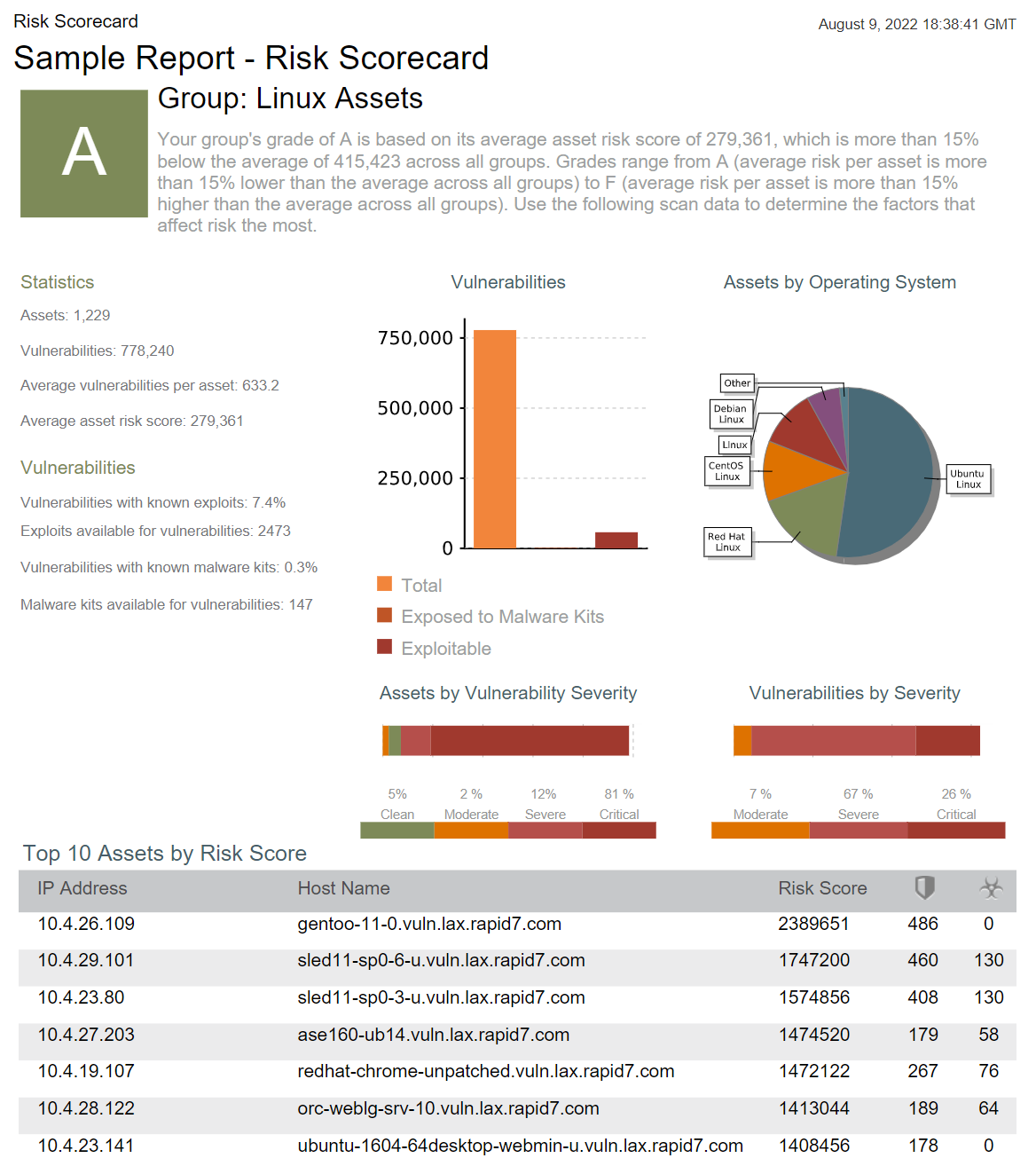Click the Host Name column header
The height and width of the screenshot is (1166, 1036).
point(343,888)
